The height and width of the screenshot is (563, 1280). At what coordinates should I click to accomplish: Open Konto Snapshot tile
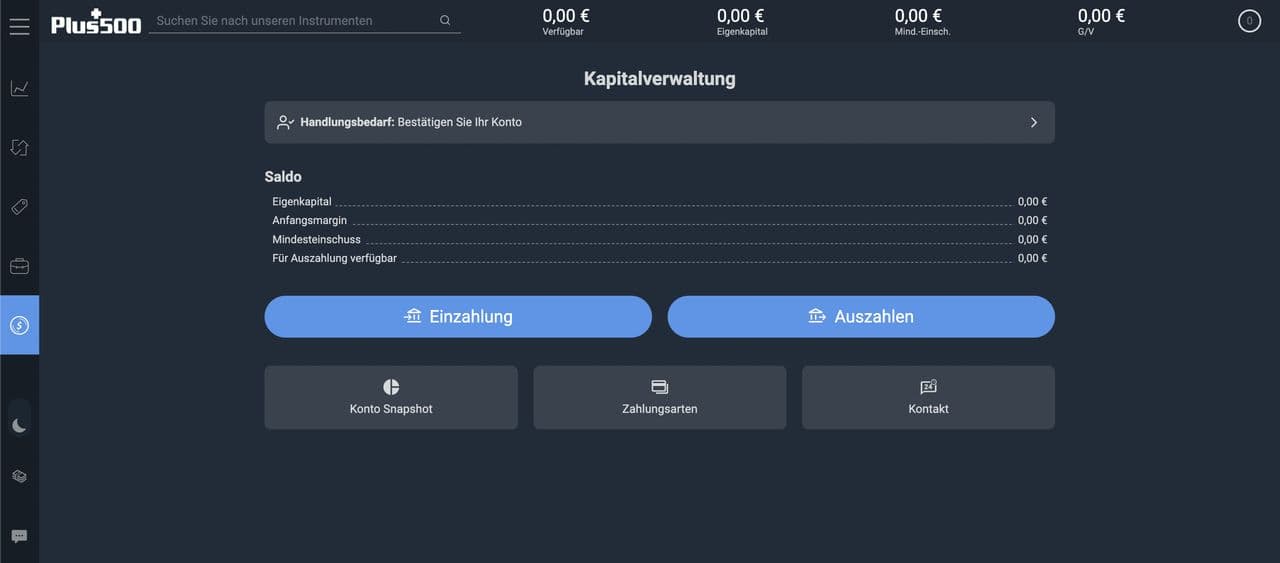pos(391,397)
